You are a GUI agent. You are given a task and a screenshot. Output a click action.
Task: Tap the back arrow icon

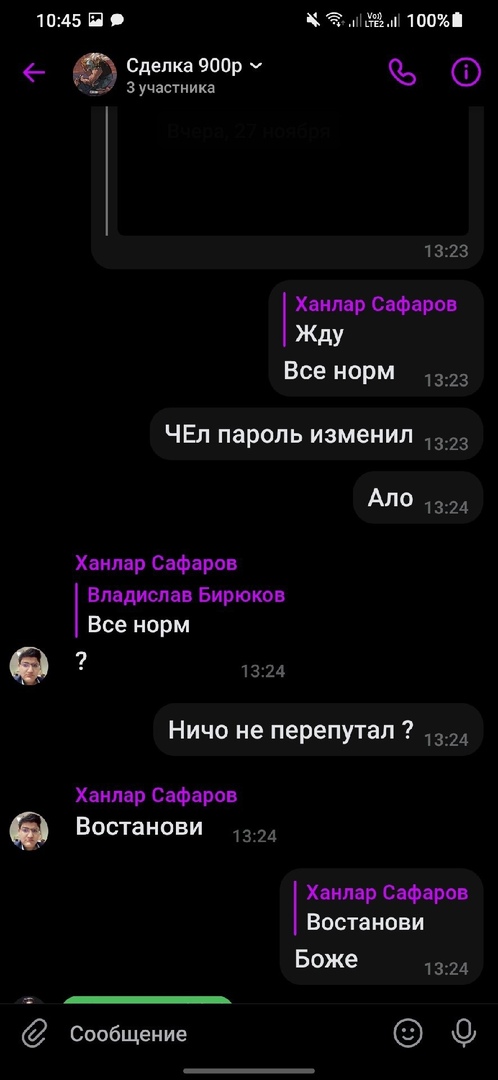click(34, 73)
